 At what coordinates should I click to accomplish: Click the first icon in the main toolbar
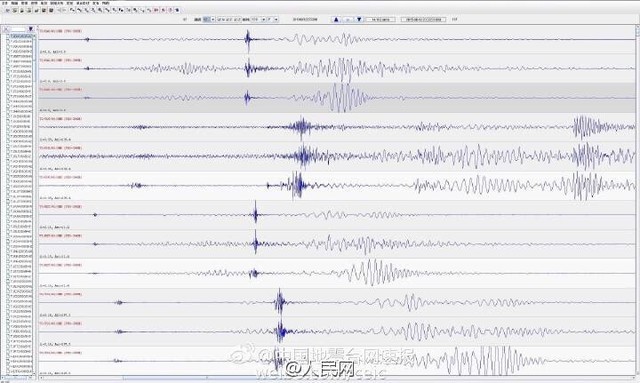pos(7,10)
